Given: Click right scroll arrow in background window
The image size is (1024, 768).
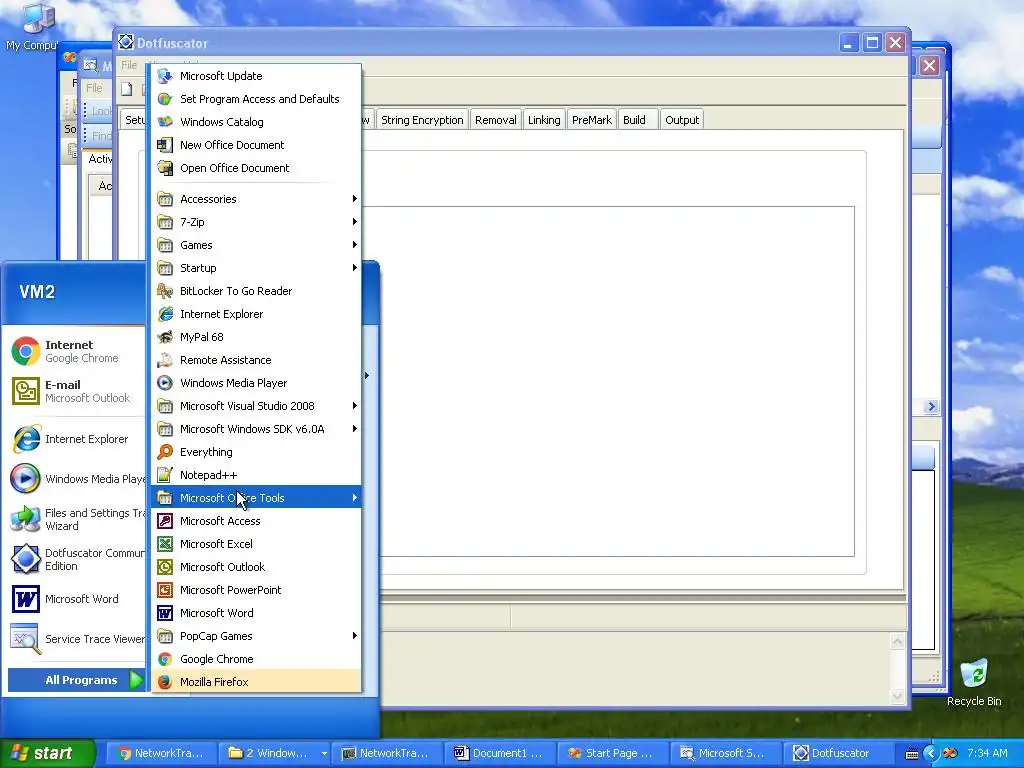Looking at the screenshot, I should click(931, 406).
